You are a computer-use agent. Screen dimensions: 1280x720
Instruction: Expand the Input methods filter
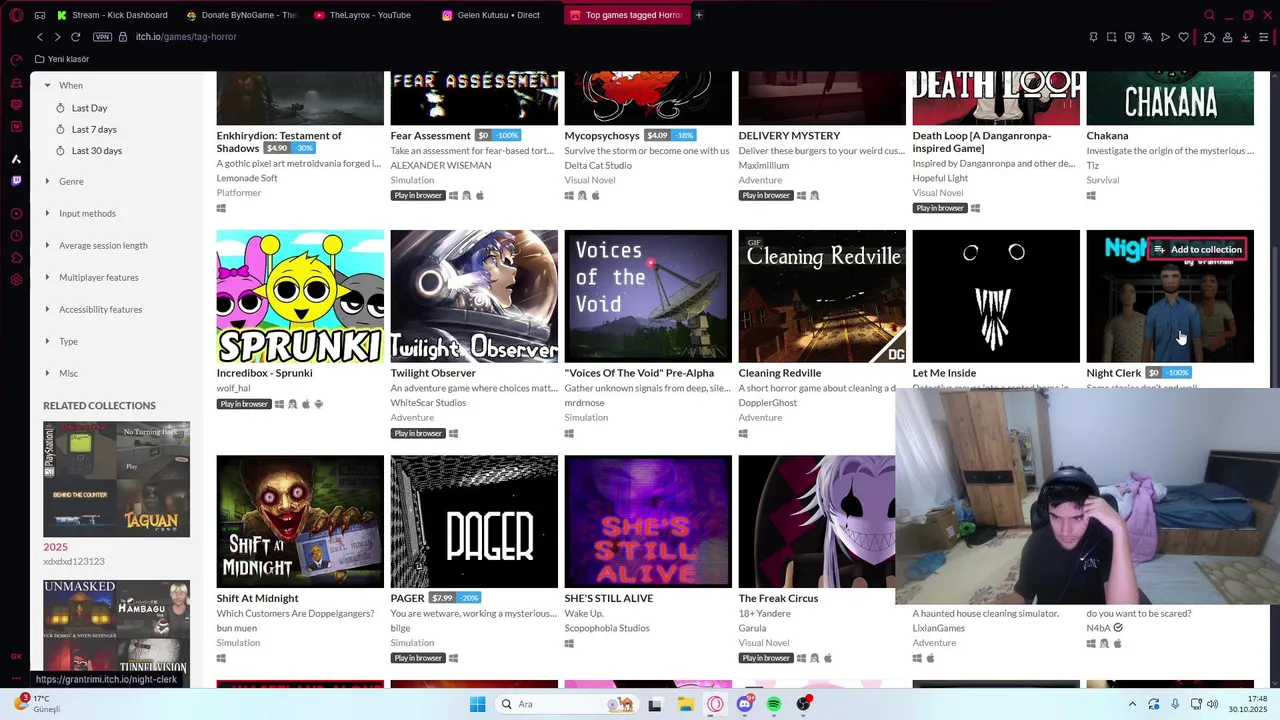[80, 214]
